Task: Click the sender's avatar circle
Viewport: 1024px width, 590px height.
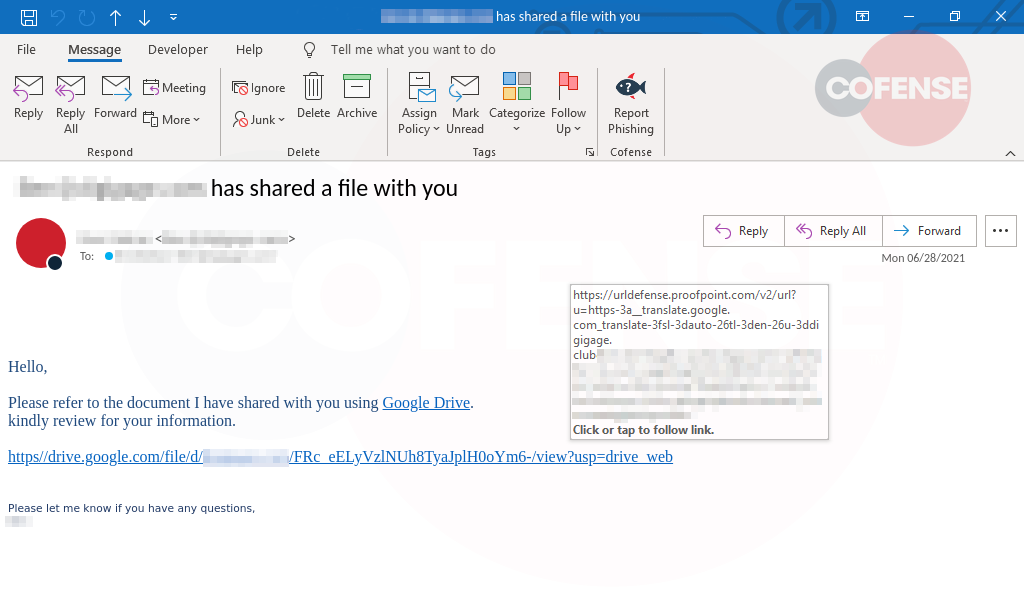Action: tap(40, 243)
